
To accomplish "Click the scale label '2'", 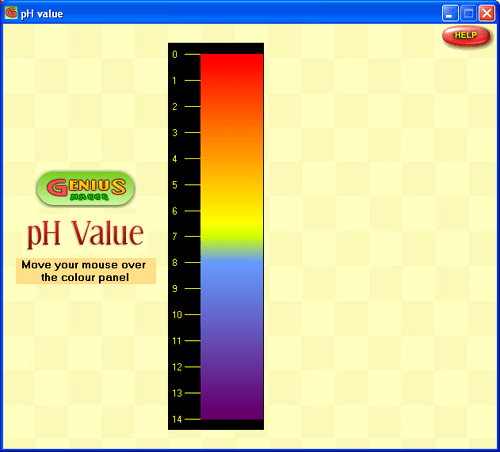I will click(175, 107).
